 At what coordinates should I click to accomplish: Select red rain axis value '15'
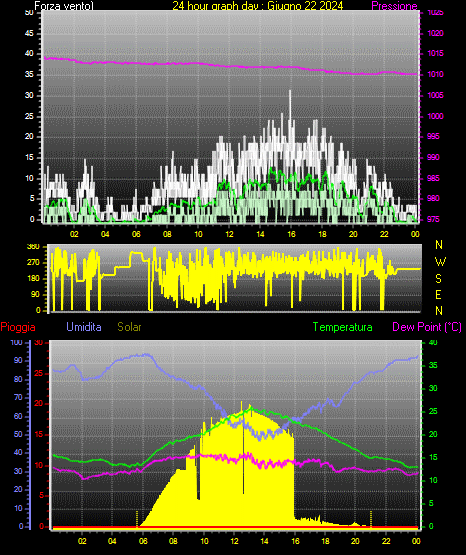[x=39, y=434]
